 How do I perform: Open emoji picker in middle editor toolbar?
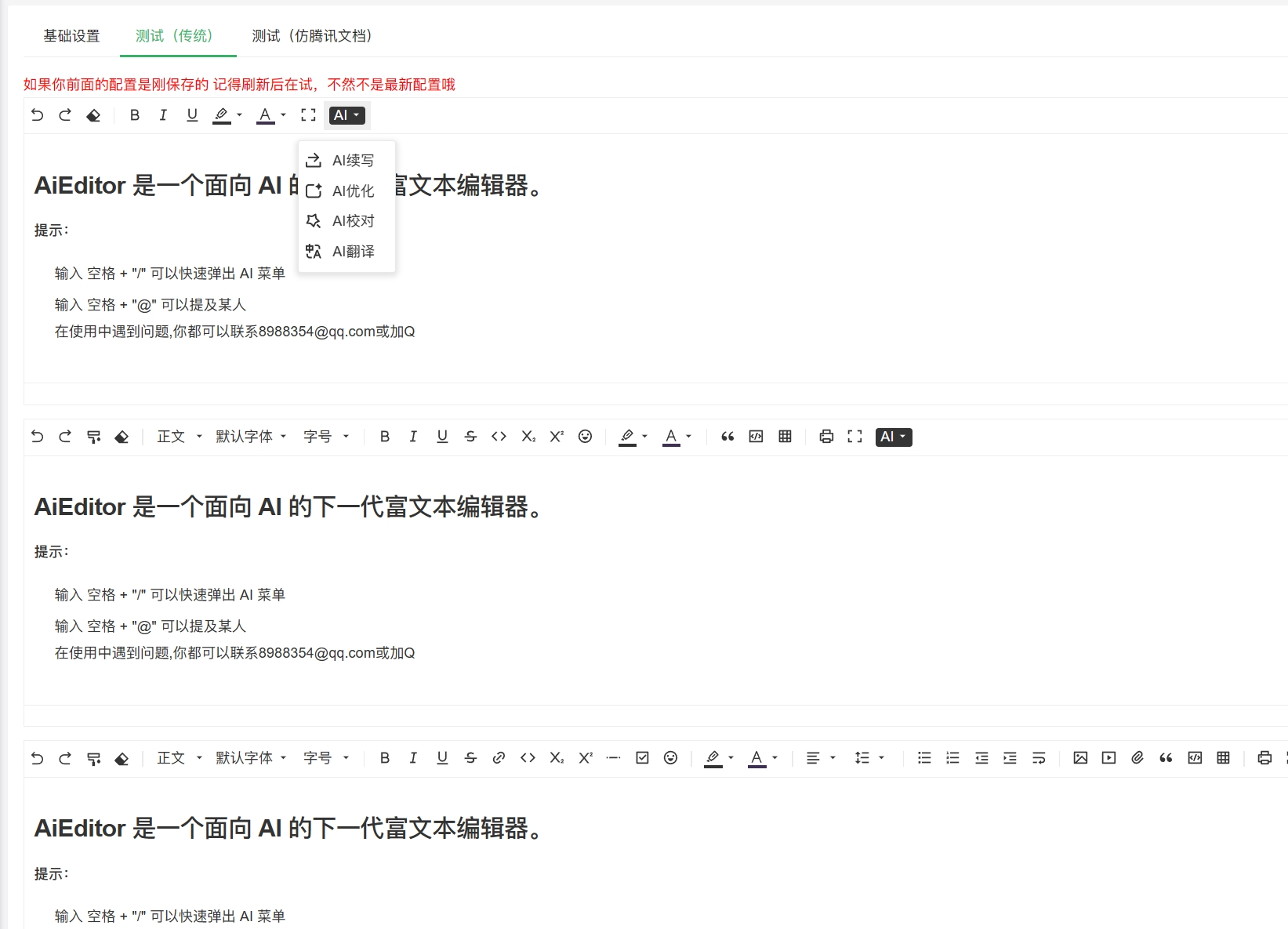point(585,437)
